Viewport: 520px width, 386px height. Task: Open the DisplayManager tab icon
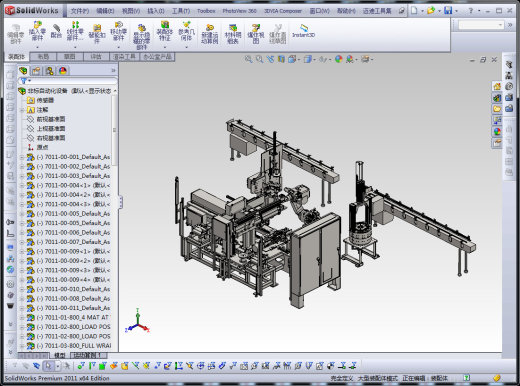click(x=63, y=71)
